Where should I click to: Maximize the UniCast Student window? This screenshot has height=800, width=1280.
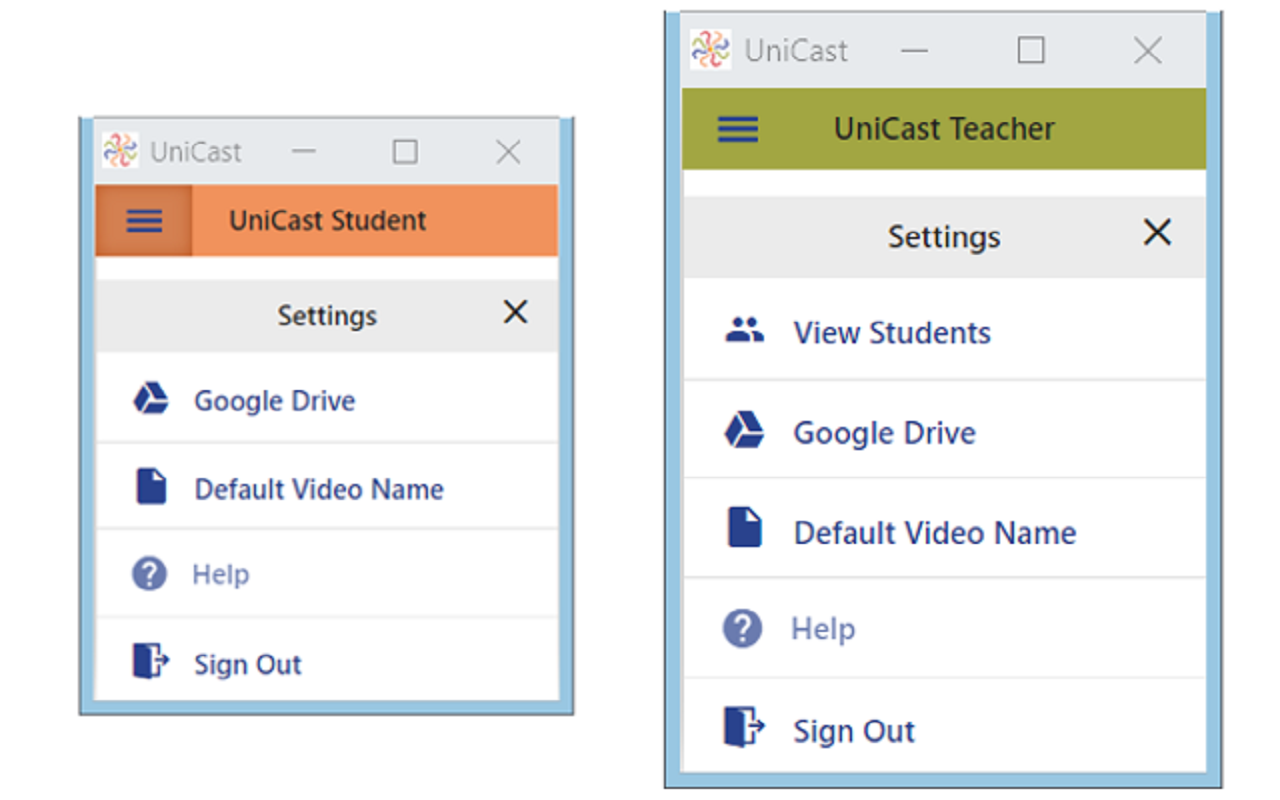405,152
